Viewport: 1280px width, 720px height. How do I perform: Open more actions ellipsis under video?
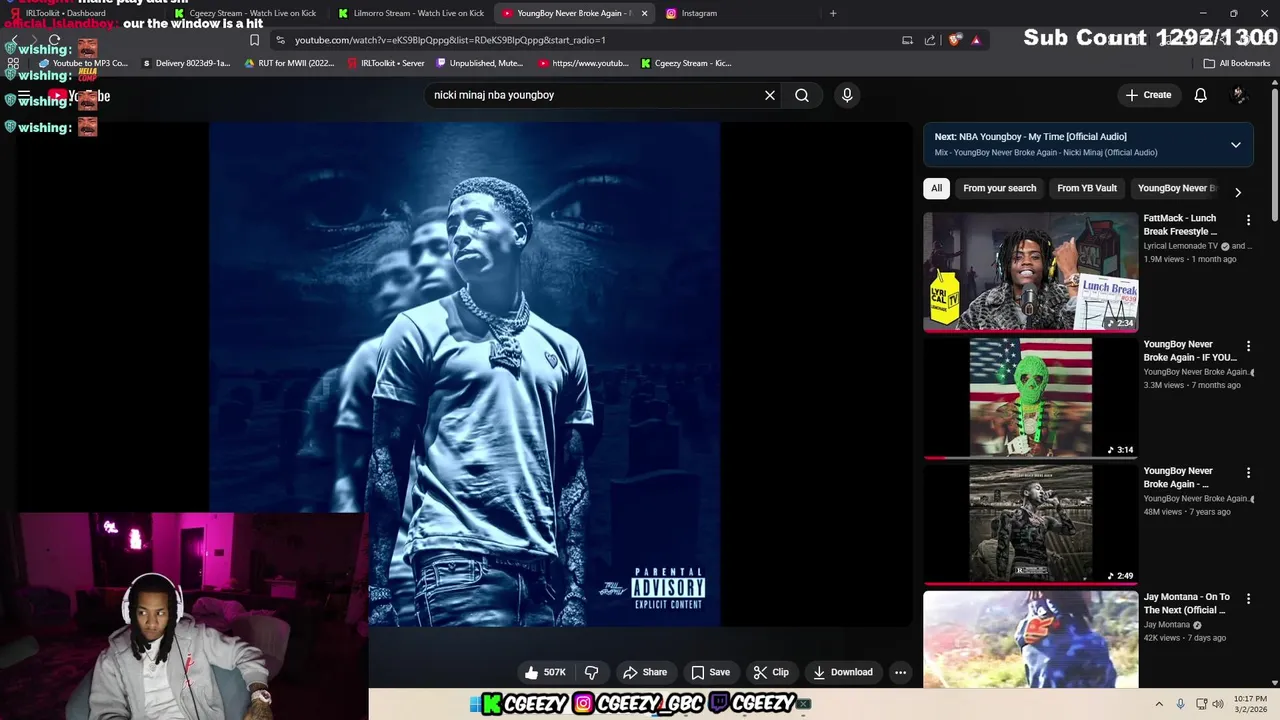point(900,672)
